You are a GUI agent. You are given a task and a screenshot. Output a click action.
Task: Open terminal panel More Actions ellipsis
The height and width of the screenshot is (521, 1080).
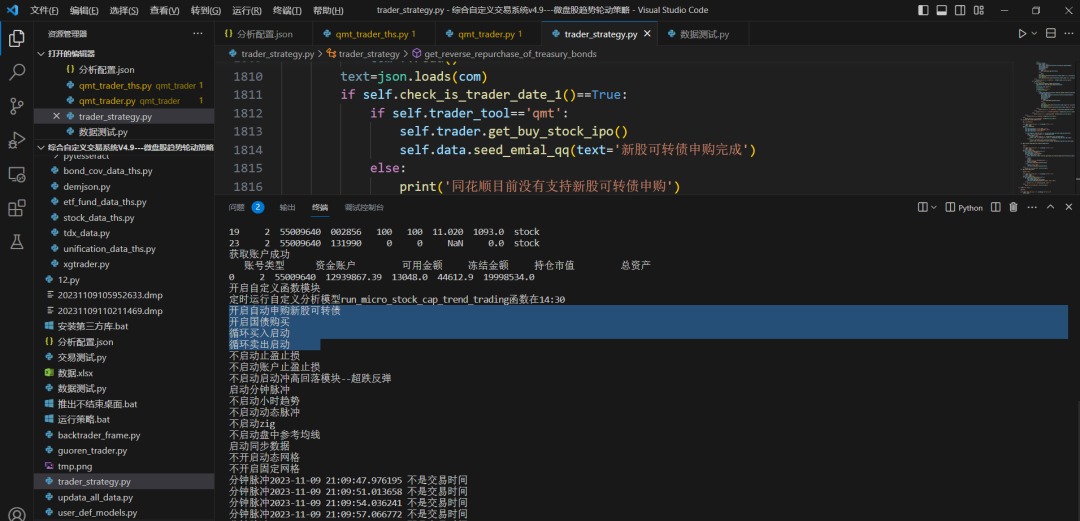point(1032,207)
